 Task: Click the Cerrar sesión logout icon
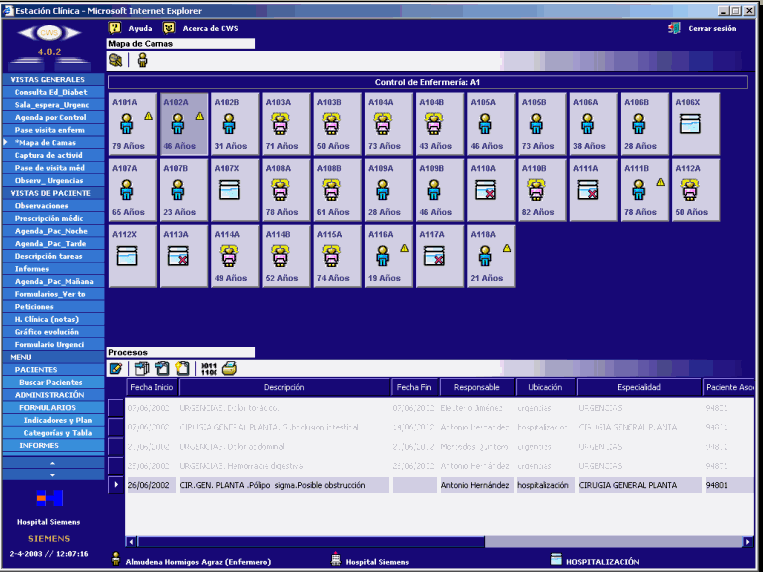(675, 28)
